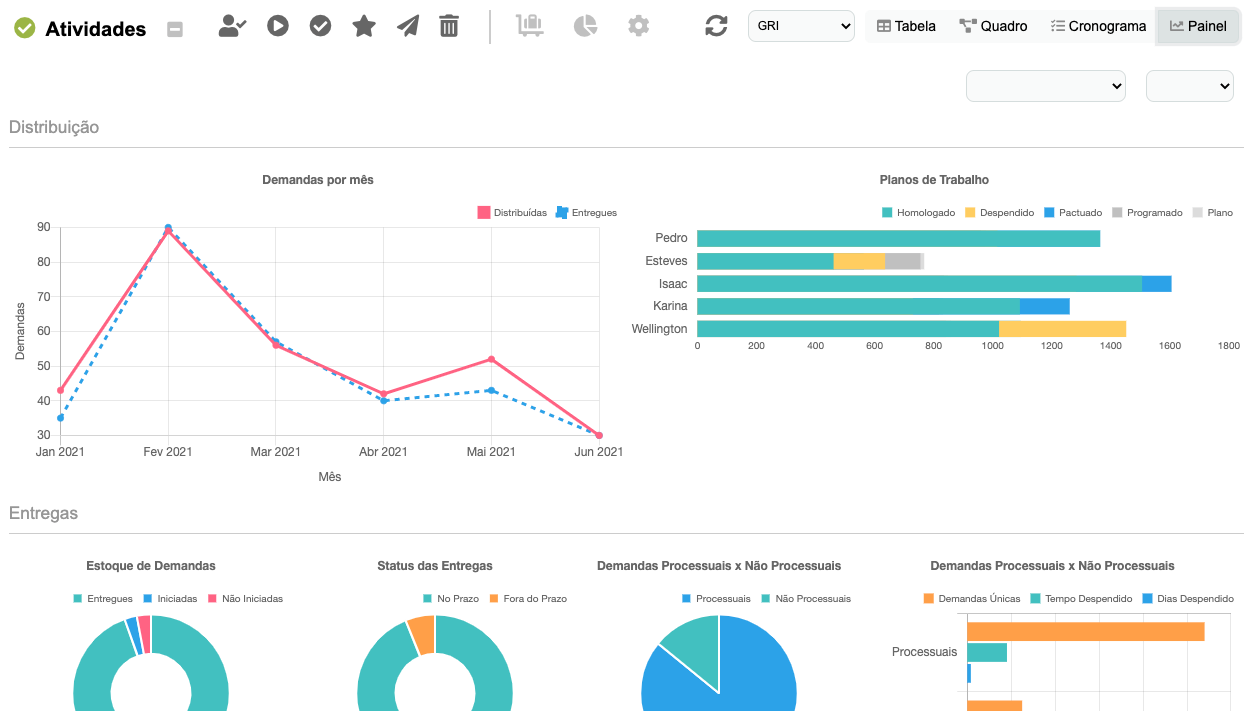Viewport: 1249px width, 711px height.
Task: Switch to the Cronograma view
Action: pos(1098,26)
